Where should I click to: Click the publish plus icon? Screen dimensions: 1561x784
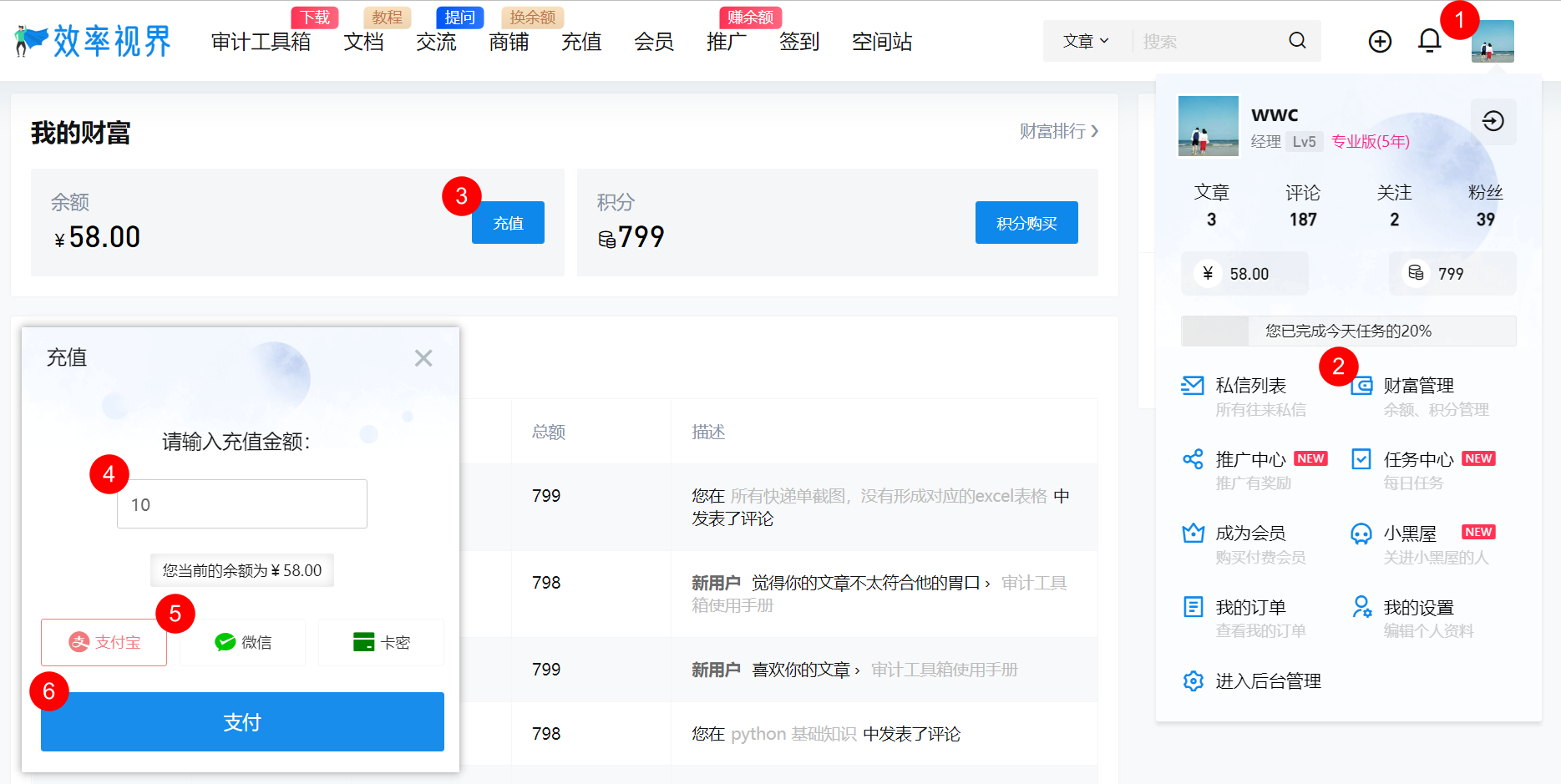(1380, 41)
